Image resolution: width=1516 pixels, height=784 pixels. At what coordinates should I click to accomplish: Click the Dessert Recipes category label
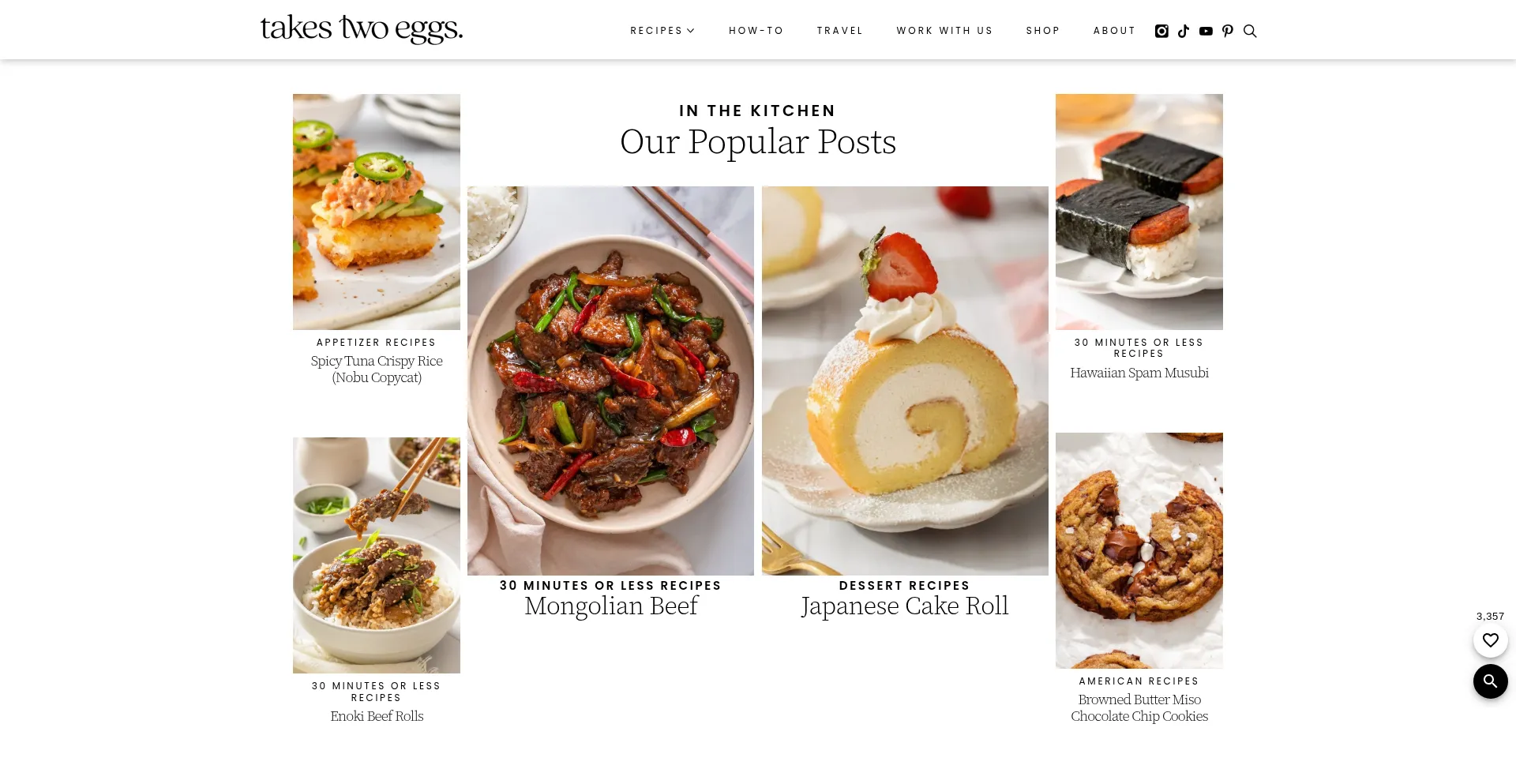(x=905, y=585)
